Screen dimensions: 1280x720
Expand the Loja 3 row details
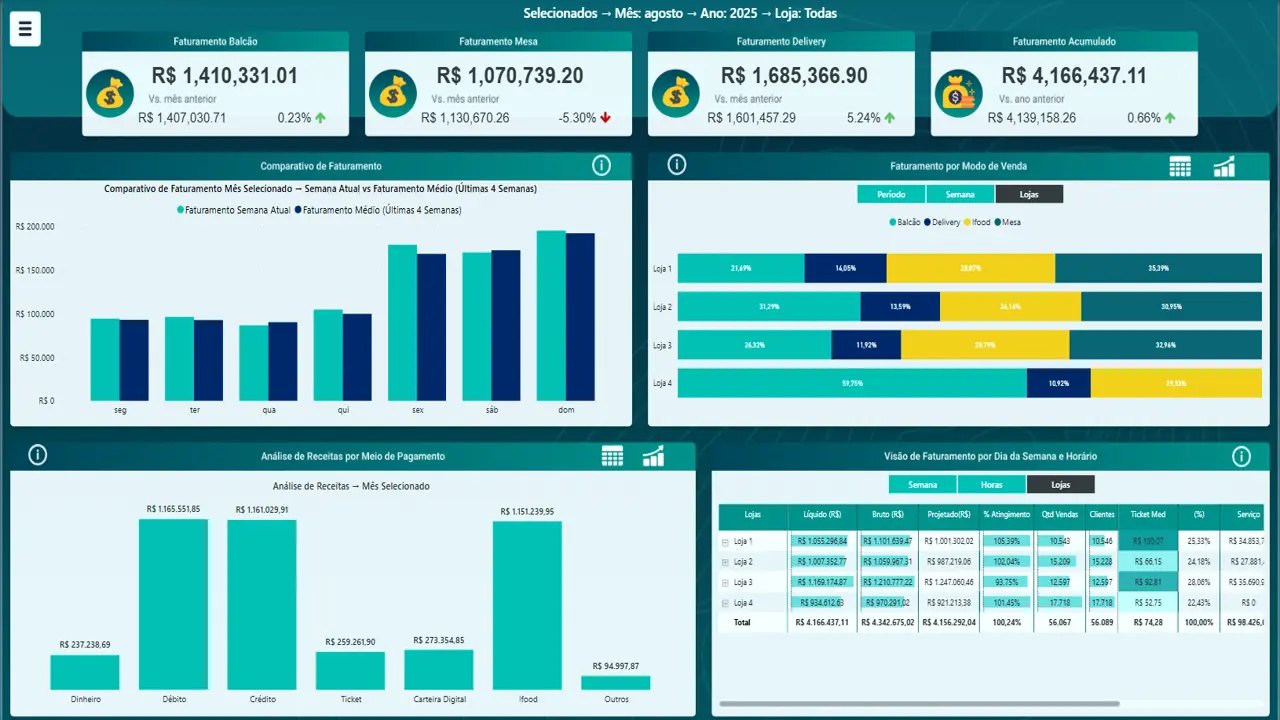coord(726,582)
